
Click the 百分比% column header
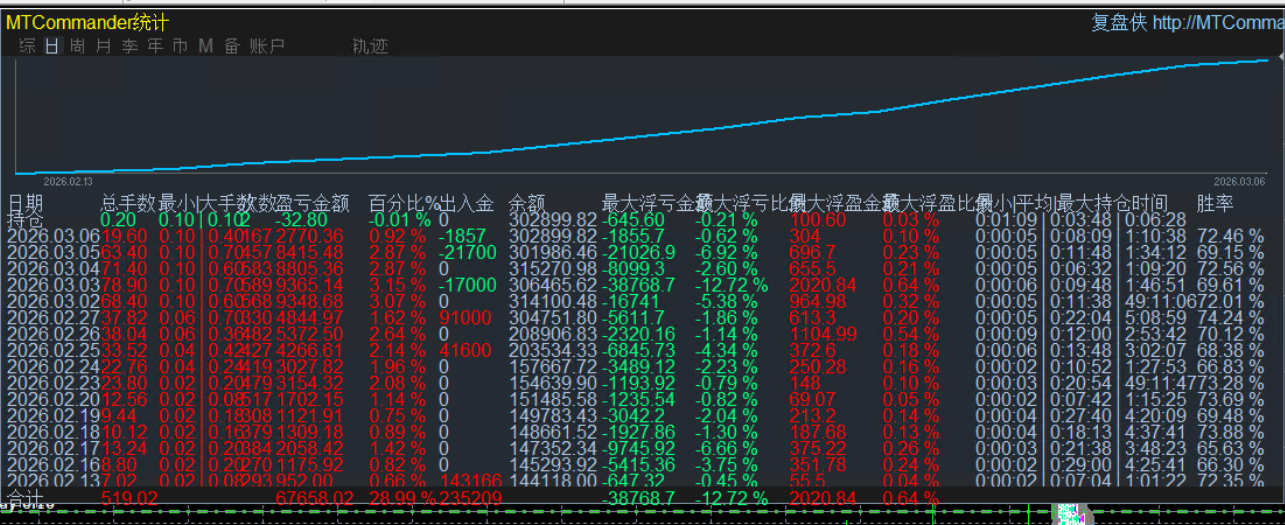pyautogui.click(x=404, y=203)
